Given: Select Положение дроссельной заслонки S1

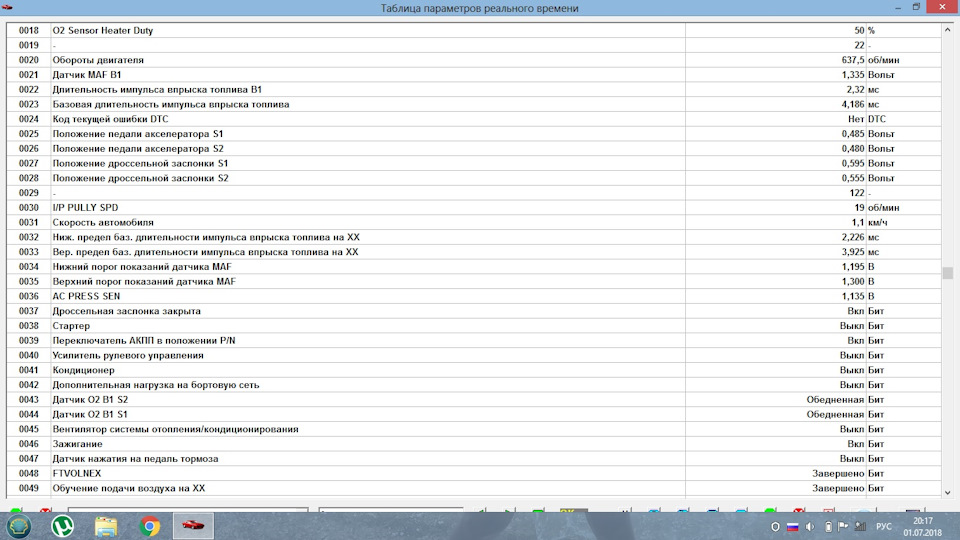Looking at the screenshot, I should (x=474, y=163).
